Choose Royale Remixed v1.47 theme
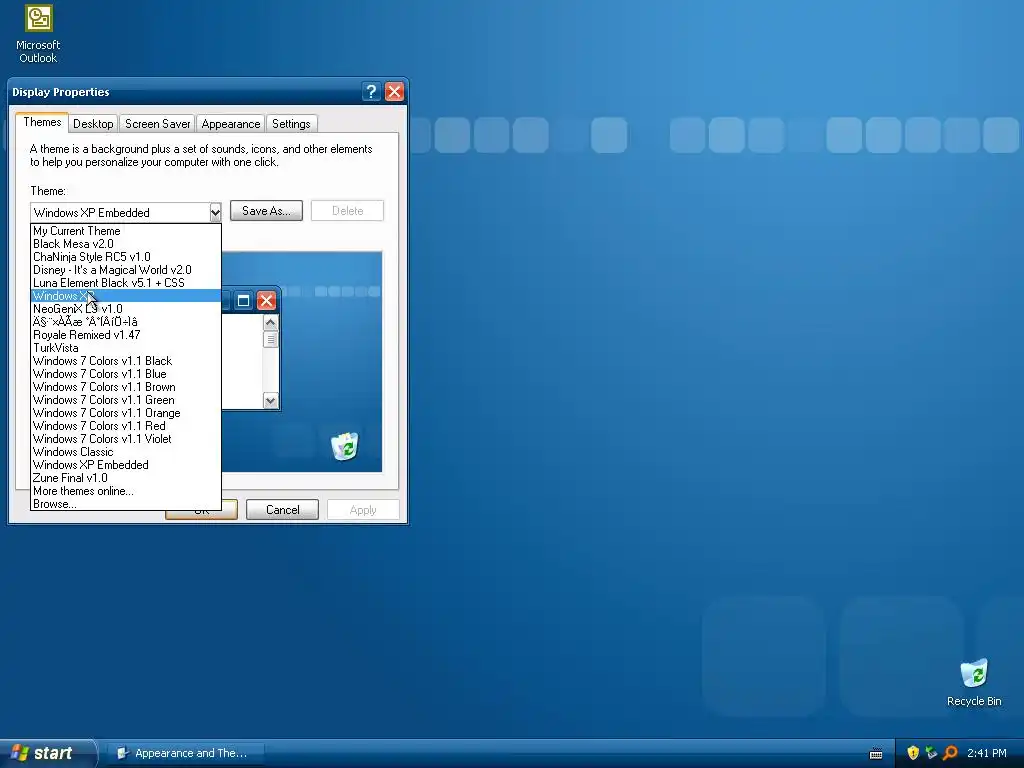 tap(125, 335)
